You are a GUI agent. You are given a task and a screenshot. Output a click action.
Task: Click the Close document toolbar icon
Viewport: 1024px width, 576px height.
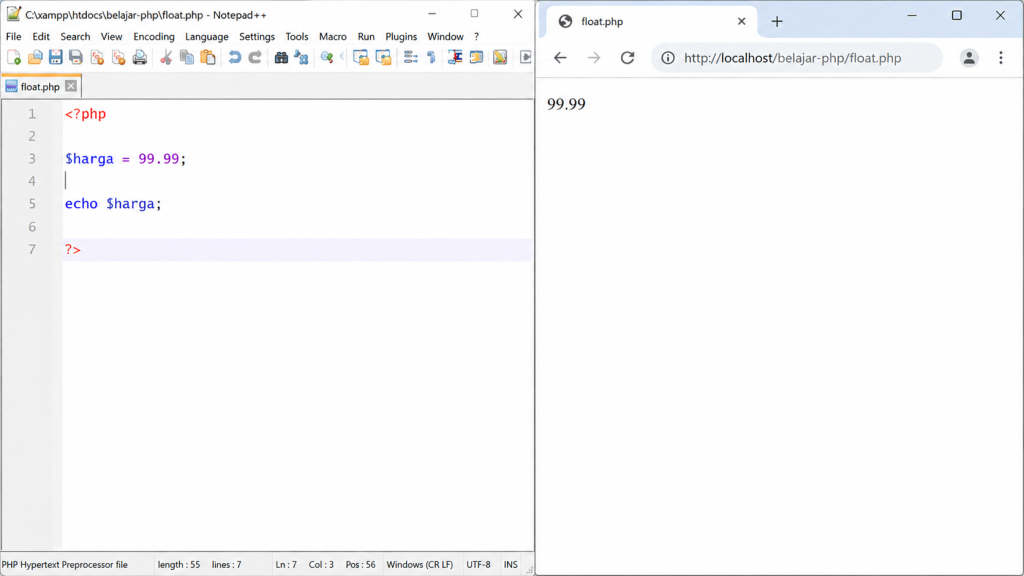tap(97, 57)
